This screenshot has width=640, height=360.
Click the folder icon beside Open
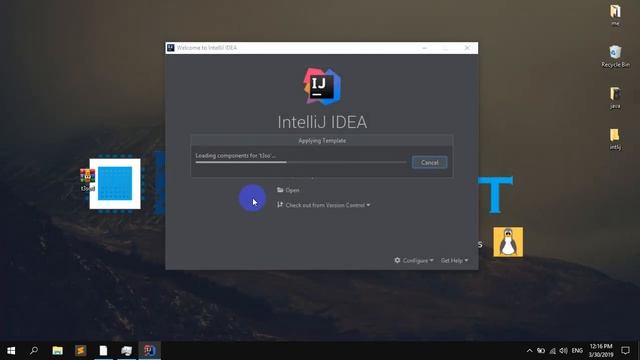pyautogui.click(x=280, y=190)
